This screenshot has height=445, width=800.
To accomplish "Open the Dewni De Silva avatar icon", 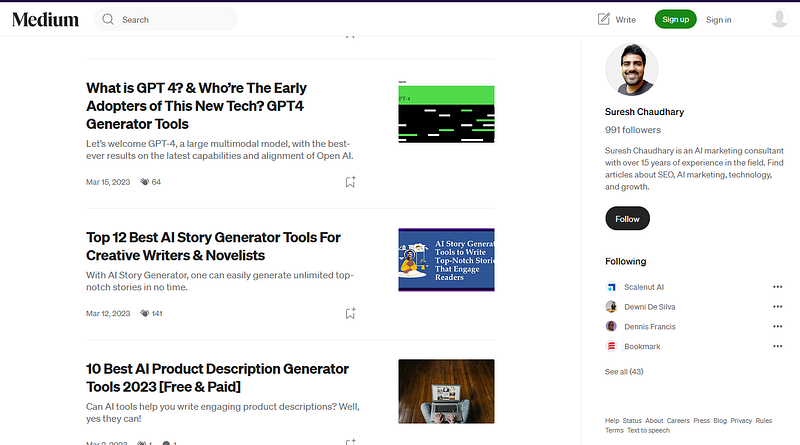I will point(611,307).
